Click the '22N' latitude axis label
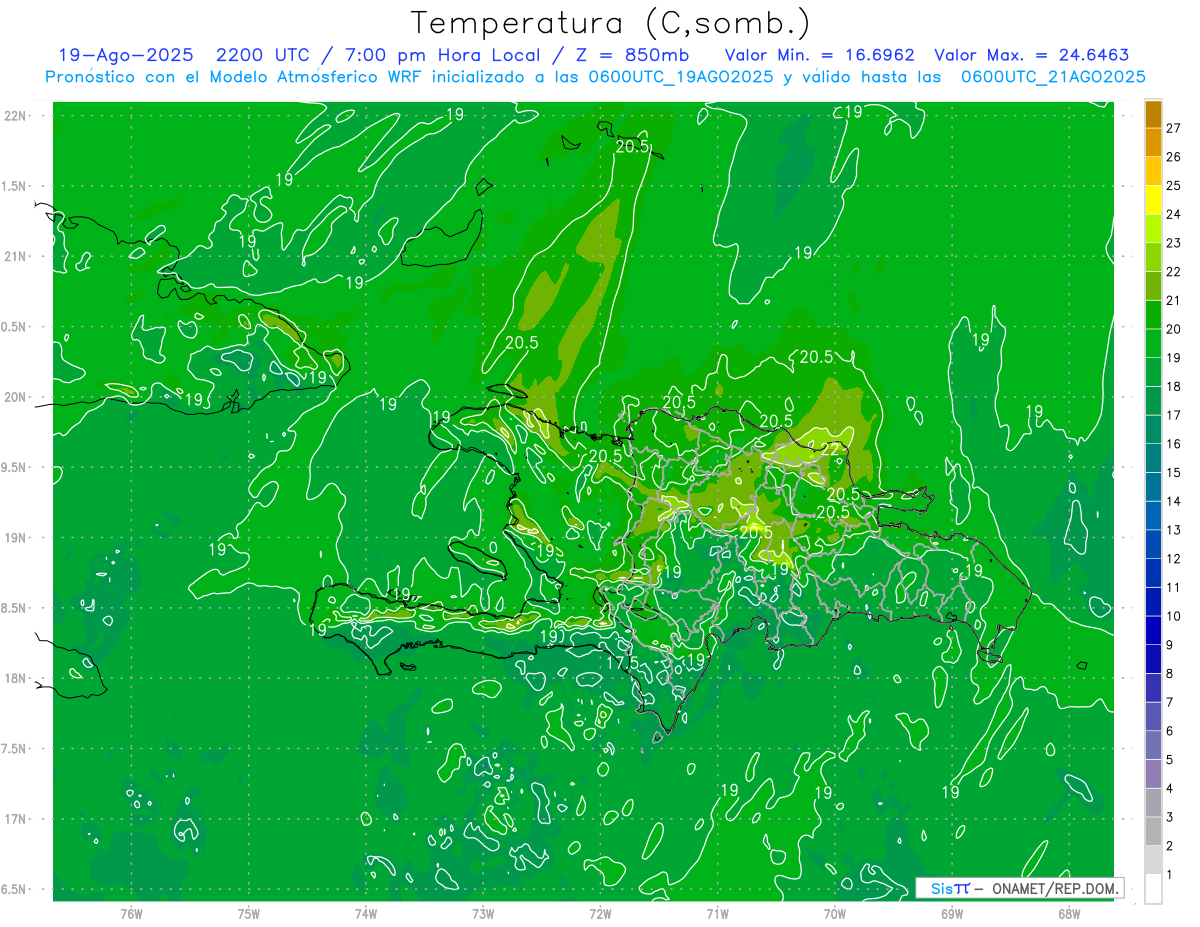 coord(17,116)
